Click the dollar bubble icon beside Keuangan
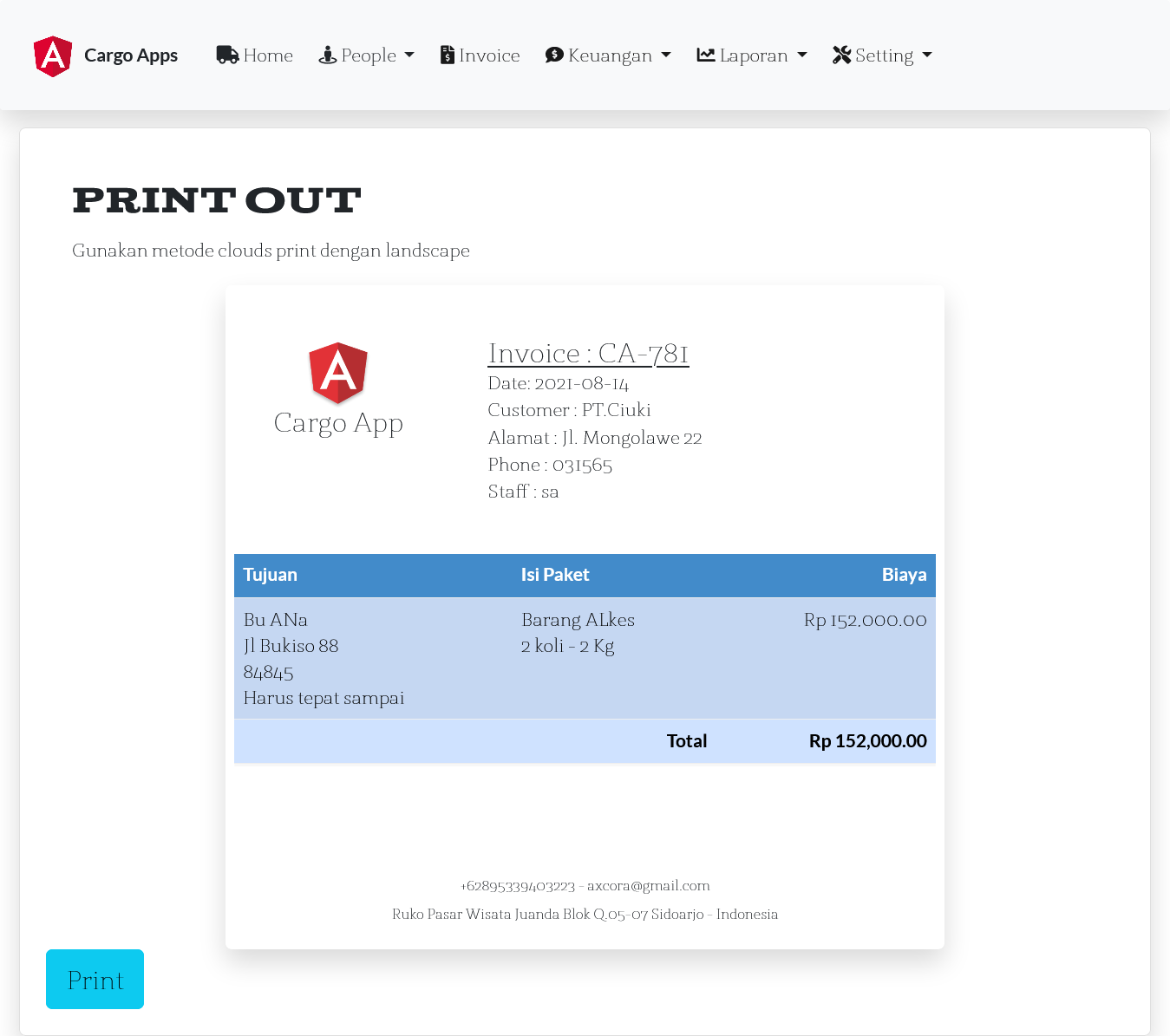Image resolution: width=1170 pixels, height=1036 pixels. point(554,55)
